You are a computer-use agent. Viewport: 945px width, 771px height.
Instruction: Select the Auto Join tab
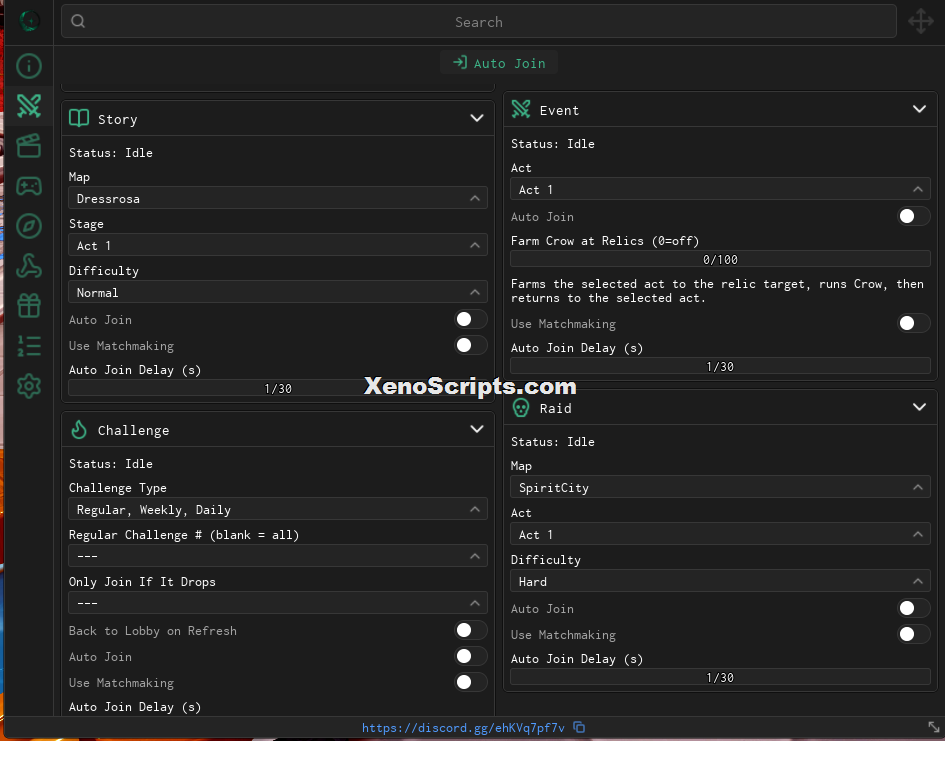[499, 63]
